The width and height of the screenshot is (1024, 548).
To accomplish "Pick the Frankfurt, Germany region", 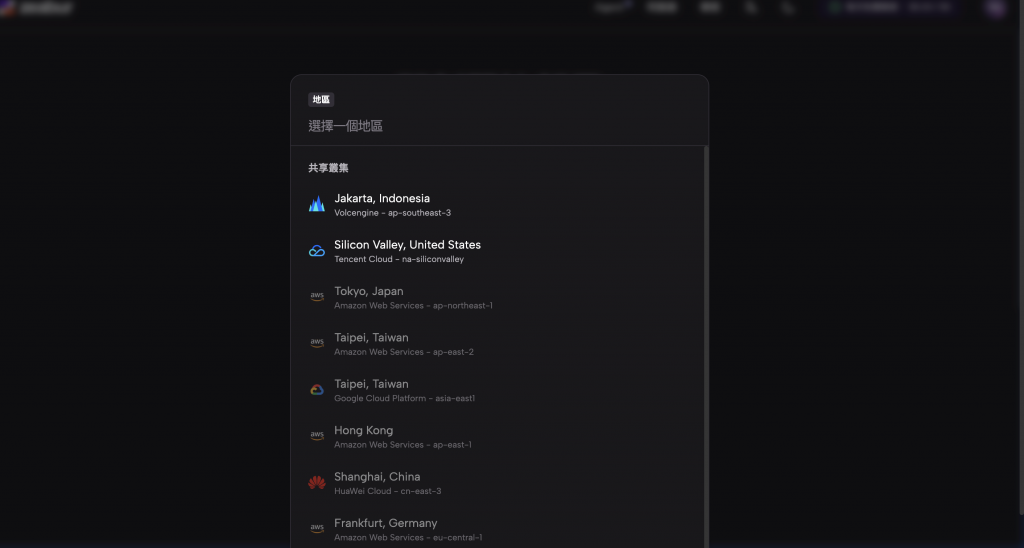I will point(498,529).
